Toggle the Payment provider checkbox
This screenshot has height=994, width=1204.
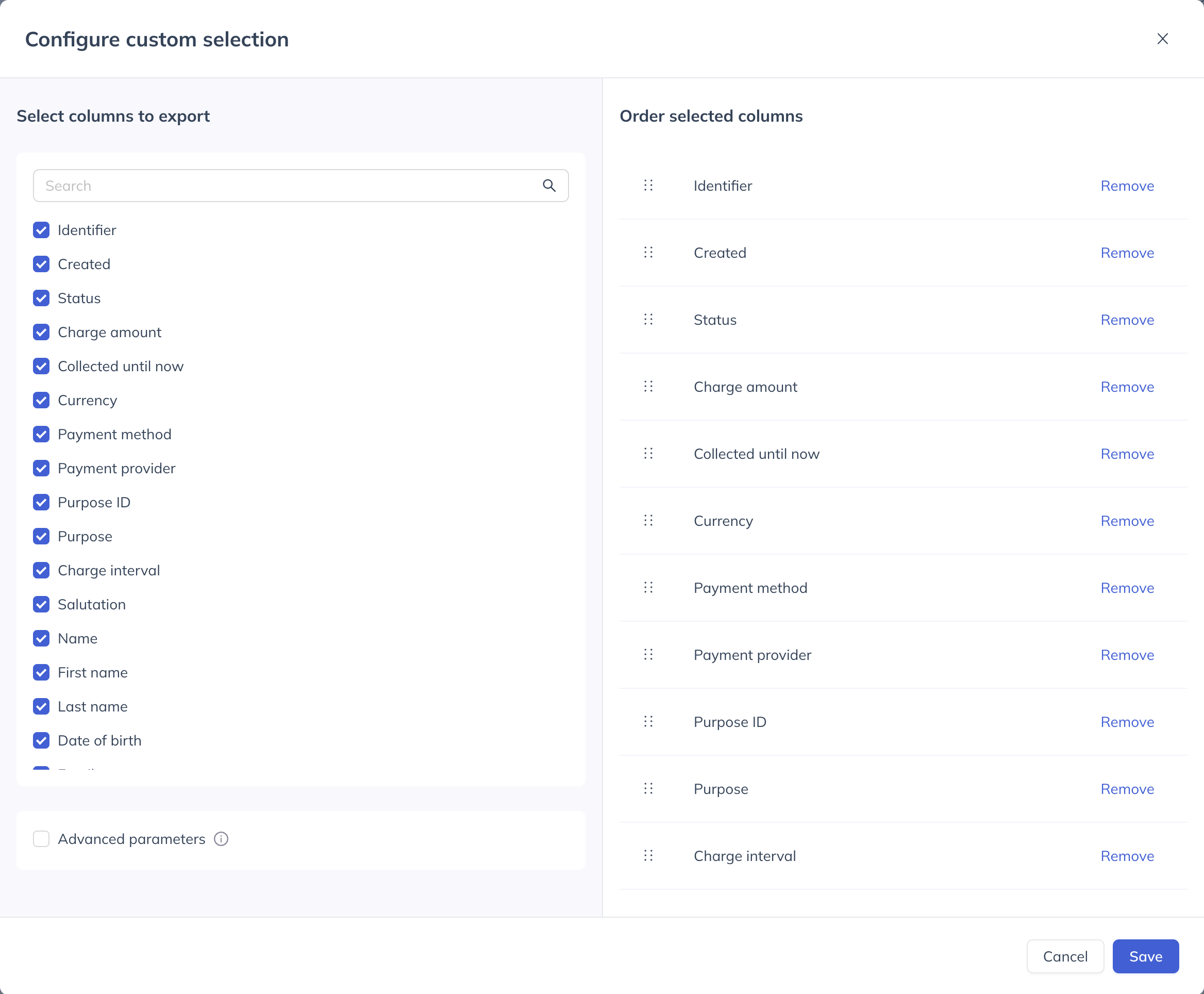click(41, 468)
